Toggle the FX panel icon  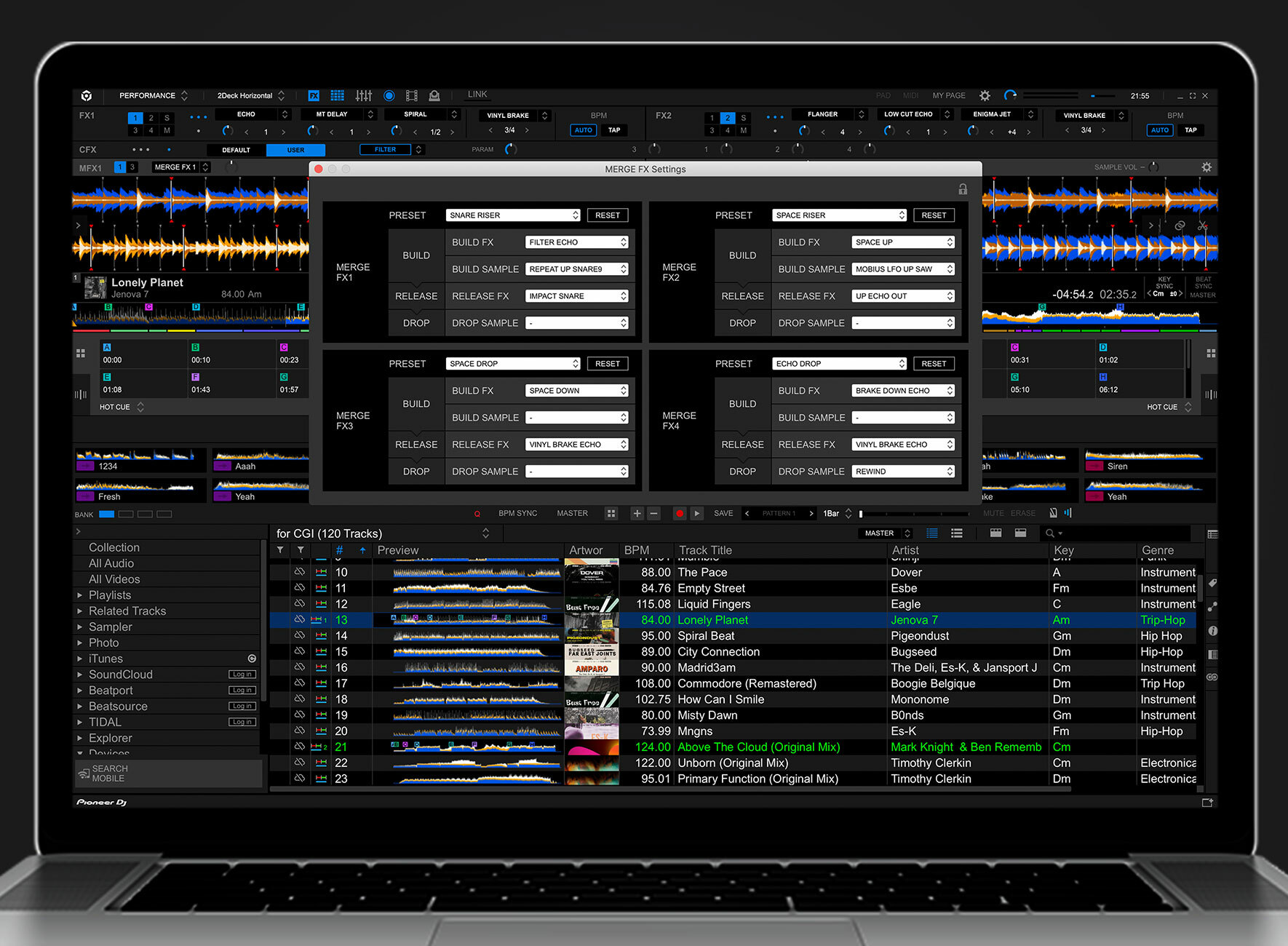(314, 95)
